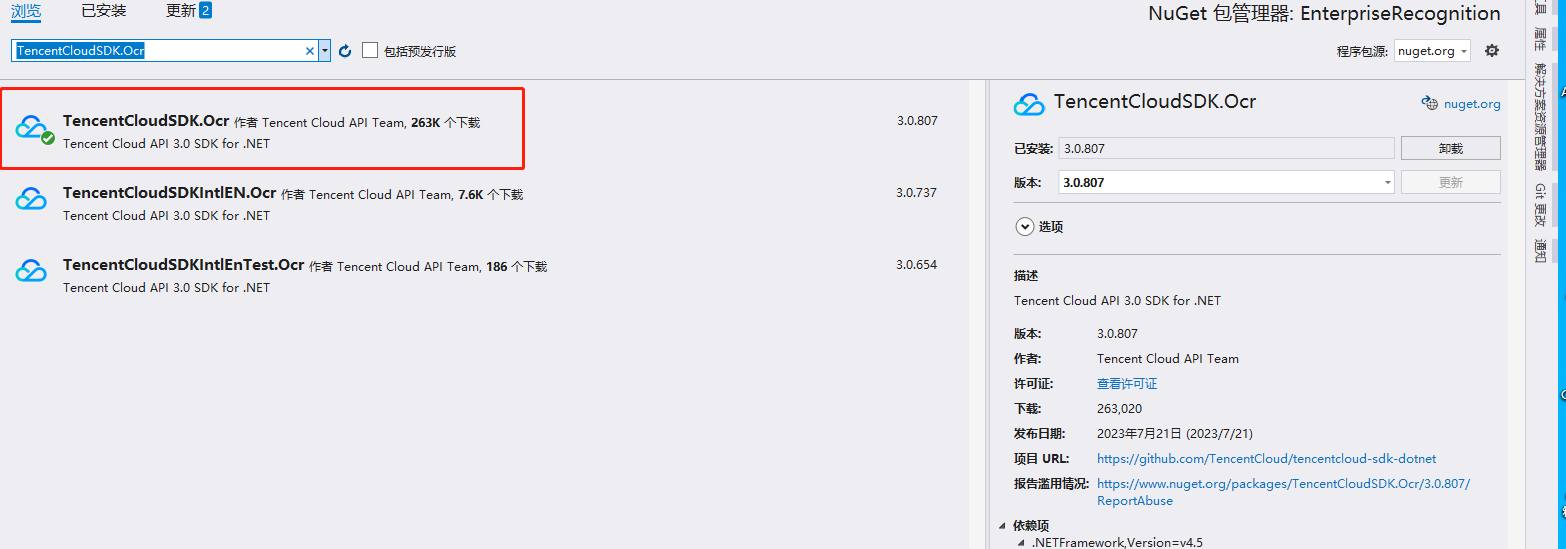This screenshot has height=549, width=1566.
Task: Click the TencentCloudSDKIntlEN.Ocr package icon
Action: point(31,199)
